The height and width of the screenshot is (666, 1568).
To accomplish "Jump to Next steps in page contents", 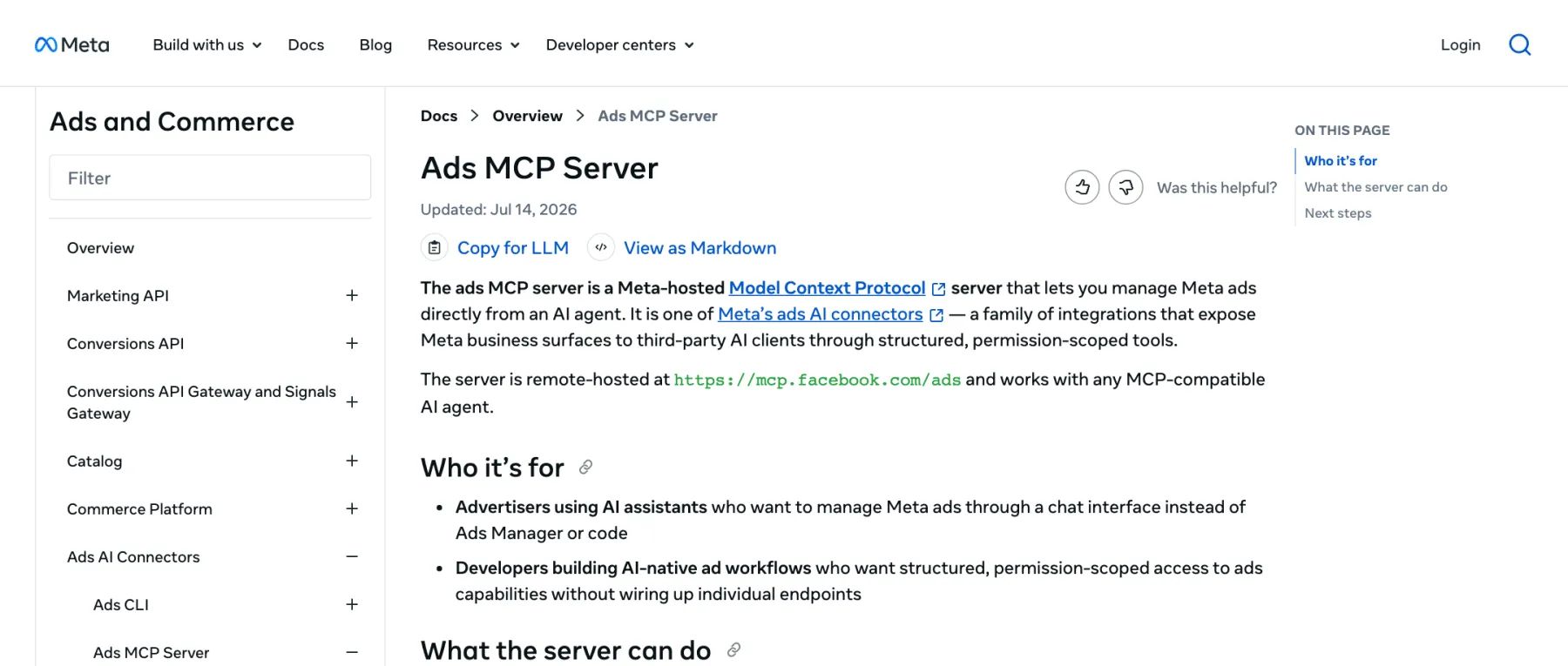I will tap(1337, 213).
